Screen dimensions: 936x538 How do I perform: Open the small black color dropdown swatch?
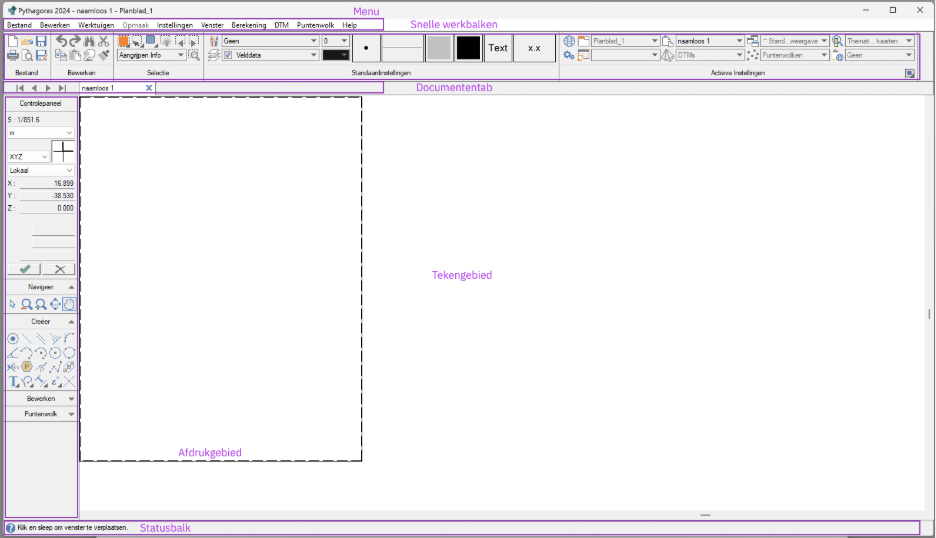tap(335, 55)
